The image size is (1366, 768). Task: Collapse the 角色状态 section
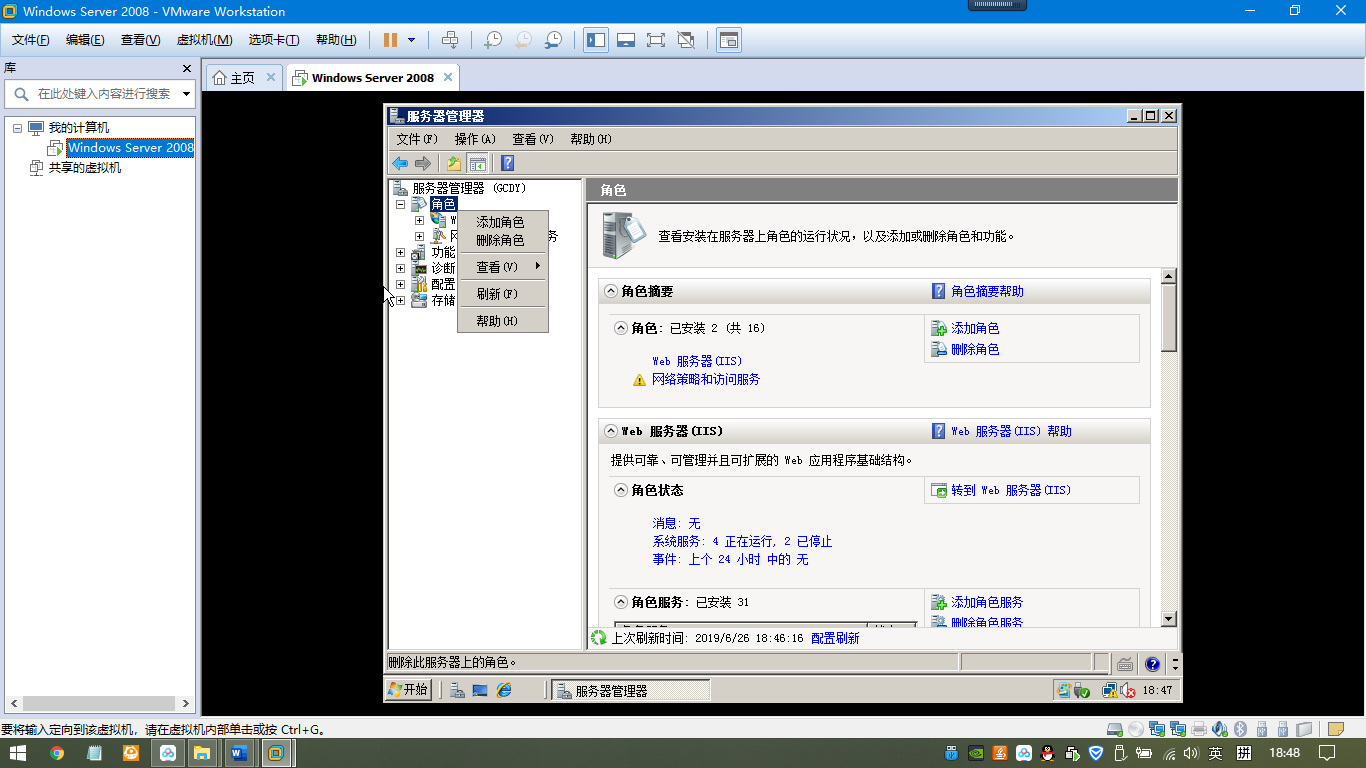click(x=621, y=490)
